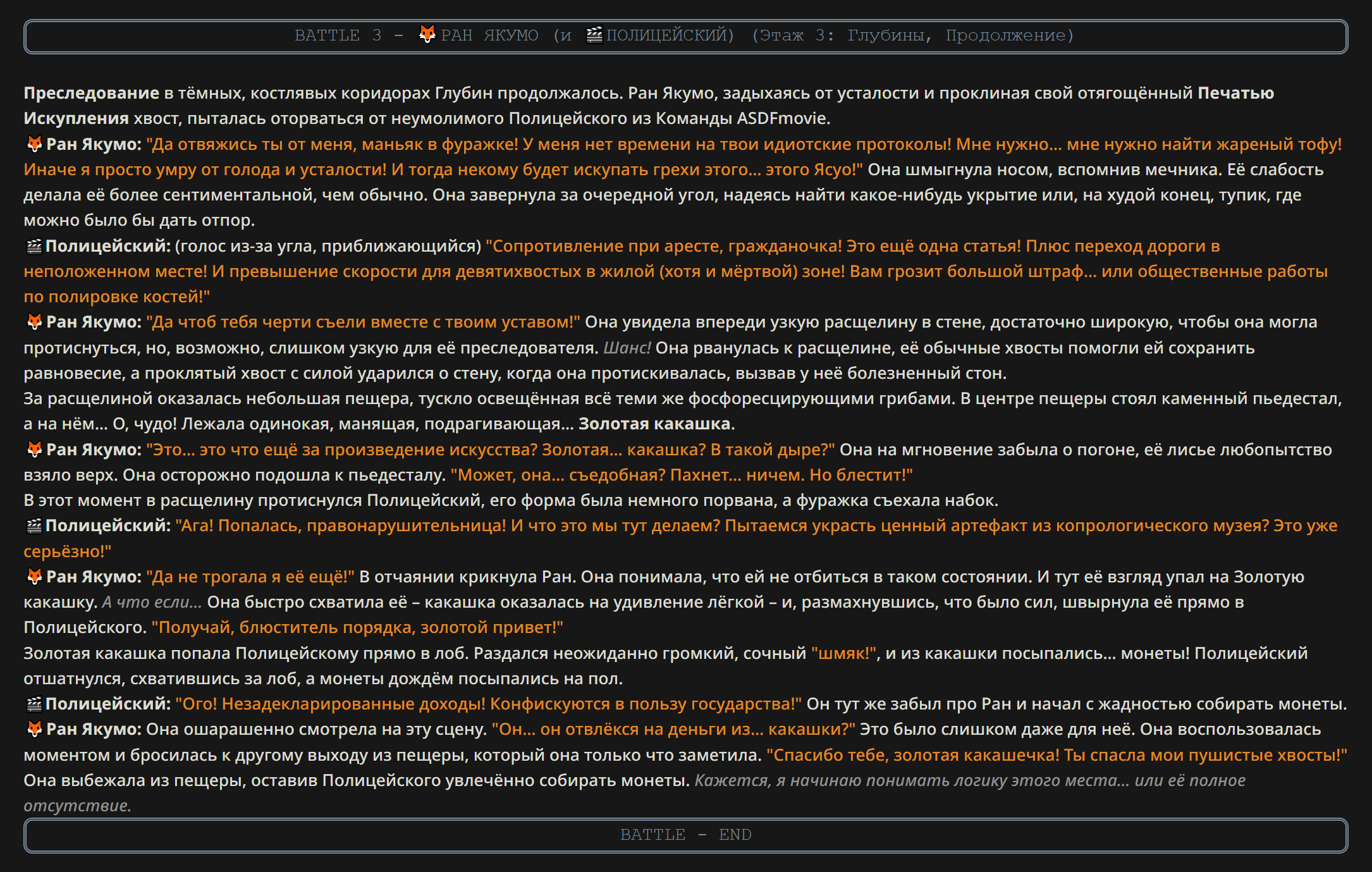This screenshot has height=872, width=1372.
Task: Click fox icon before "Это... это что ещё за" line
Action: tap(34, 450)
